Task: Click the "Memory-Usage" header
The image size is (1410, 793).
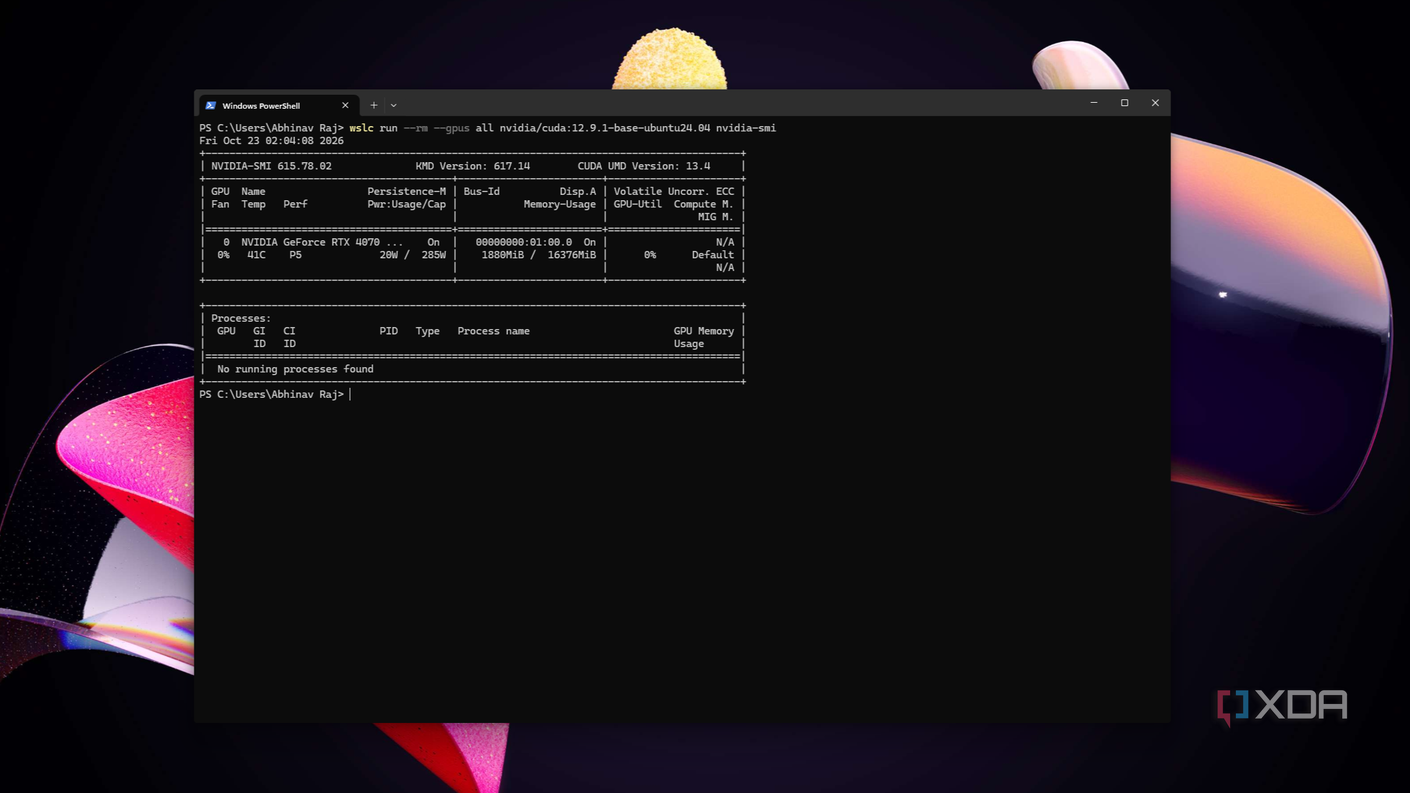Action: (560, 204)
